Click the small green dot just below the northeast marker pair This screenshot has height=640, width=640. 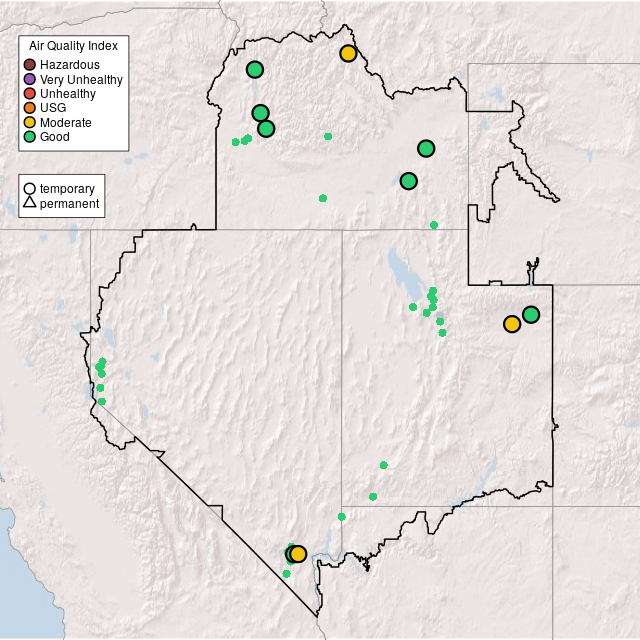(434, 225)
